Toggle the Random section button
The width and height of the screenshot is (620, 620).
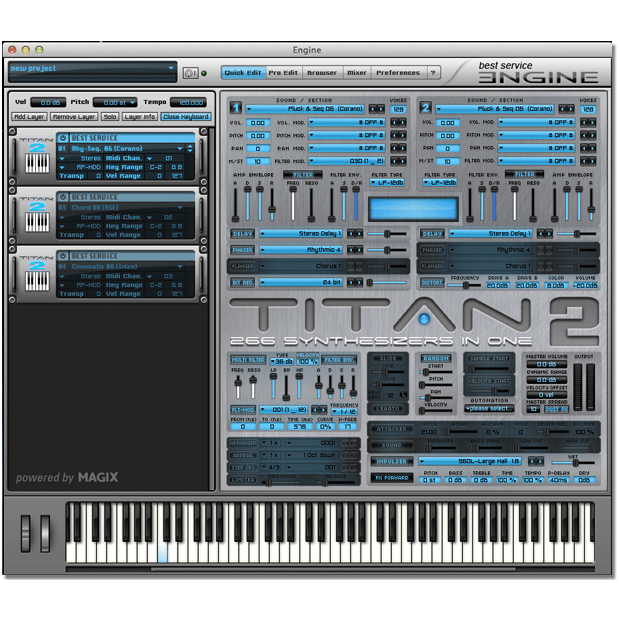[436, 358]
